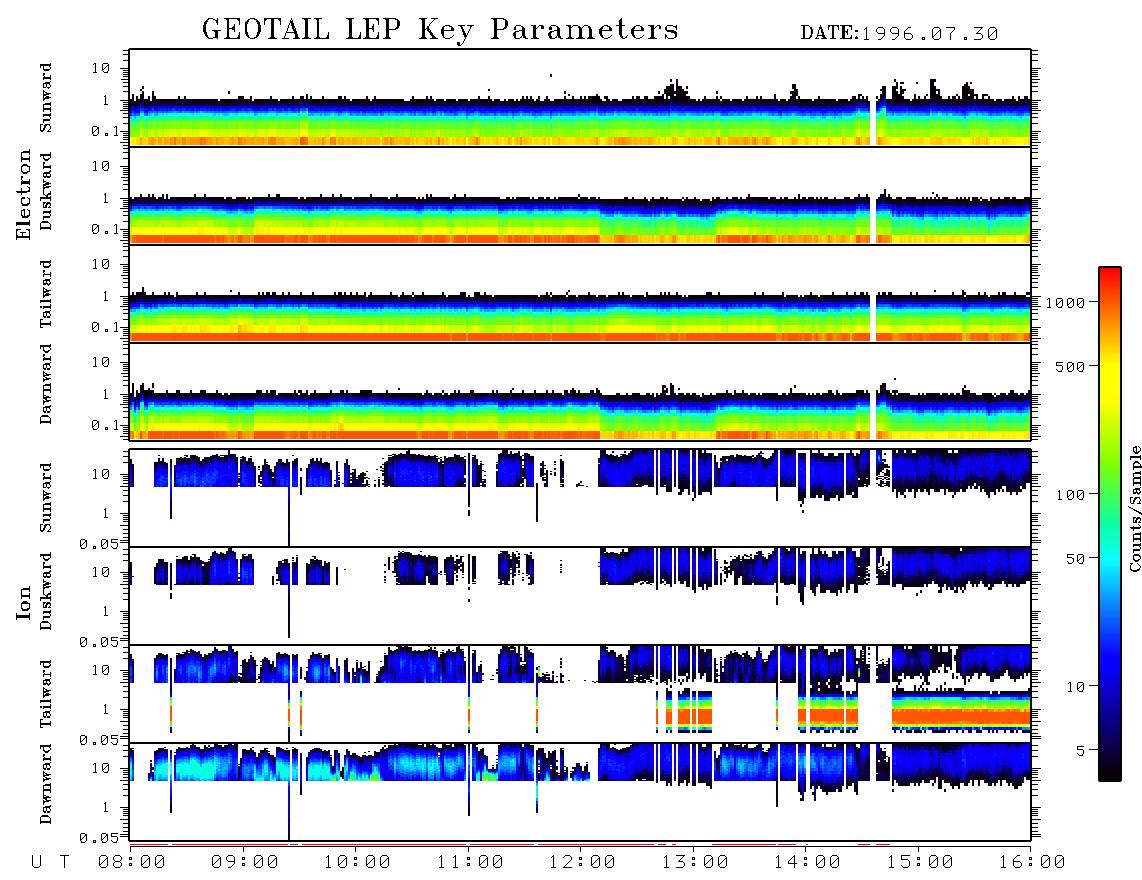The height and width of the screenshot is (880, 1142).
Task: Click the 100 colorbar tick label
Action: pyautogui.click(x=1071, y=495)
